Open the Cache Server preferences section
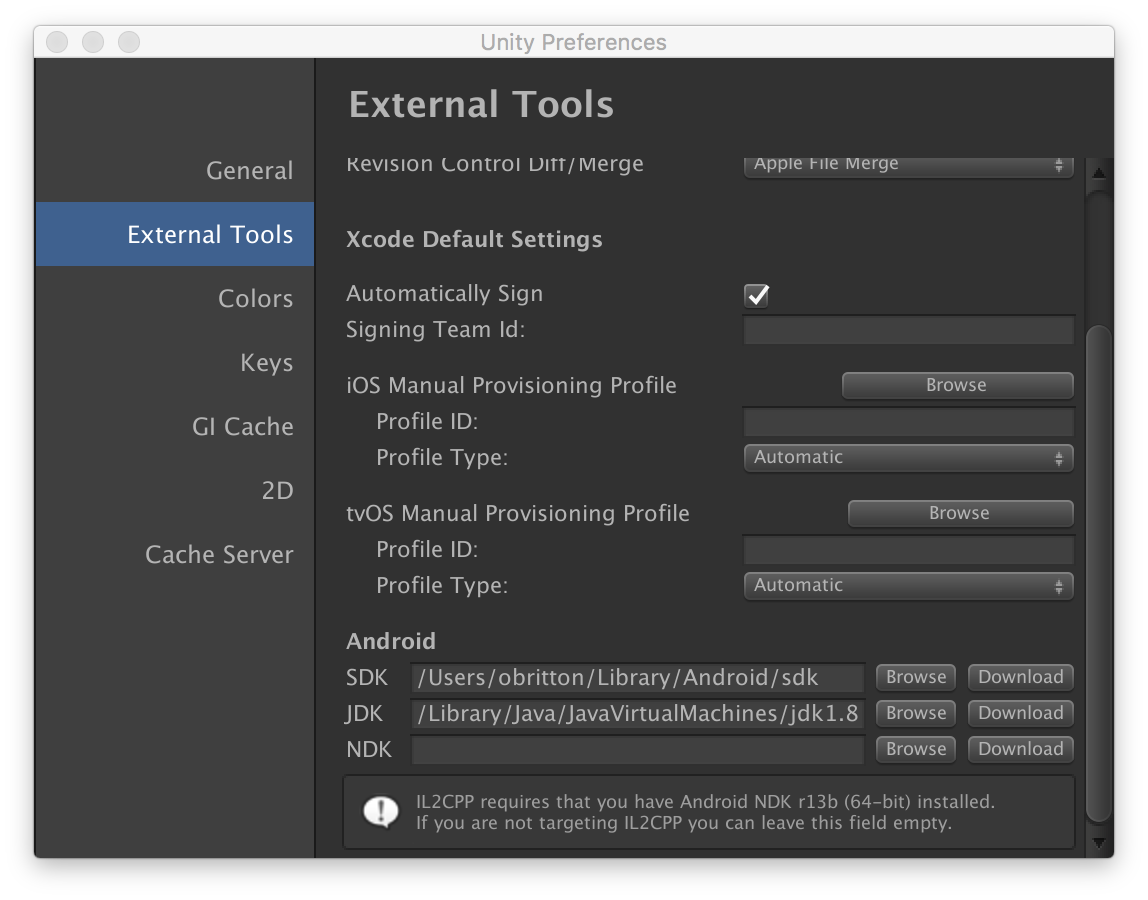 point(219,554)
